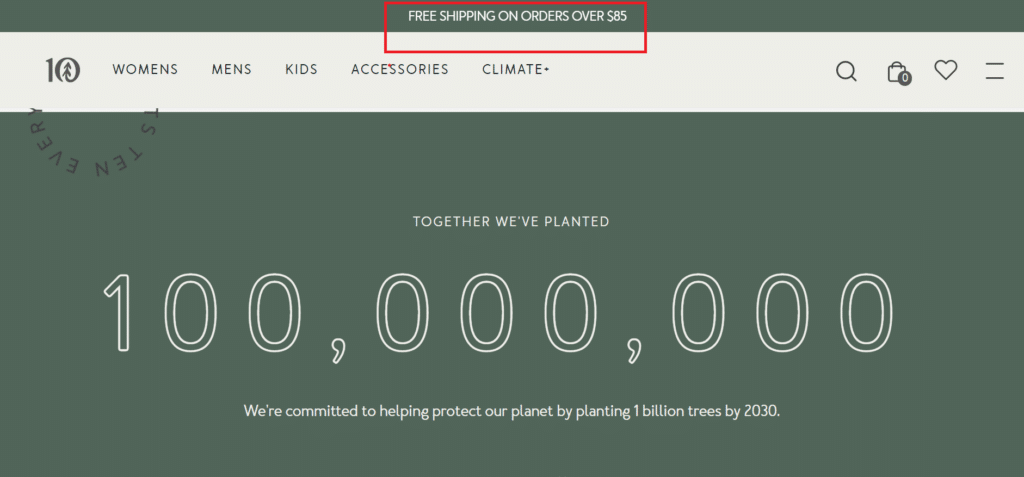
Task: Open the MENS menu
Action: pyautogui.click(x=232, y=70)
